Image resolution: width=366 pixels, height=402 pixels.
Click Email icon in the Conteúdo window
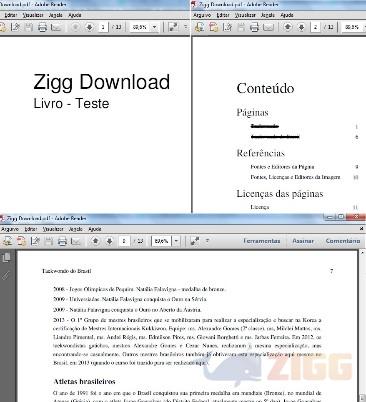(x=268, y=27)
